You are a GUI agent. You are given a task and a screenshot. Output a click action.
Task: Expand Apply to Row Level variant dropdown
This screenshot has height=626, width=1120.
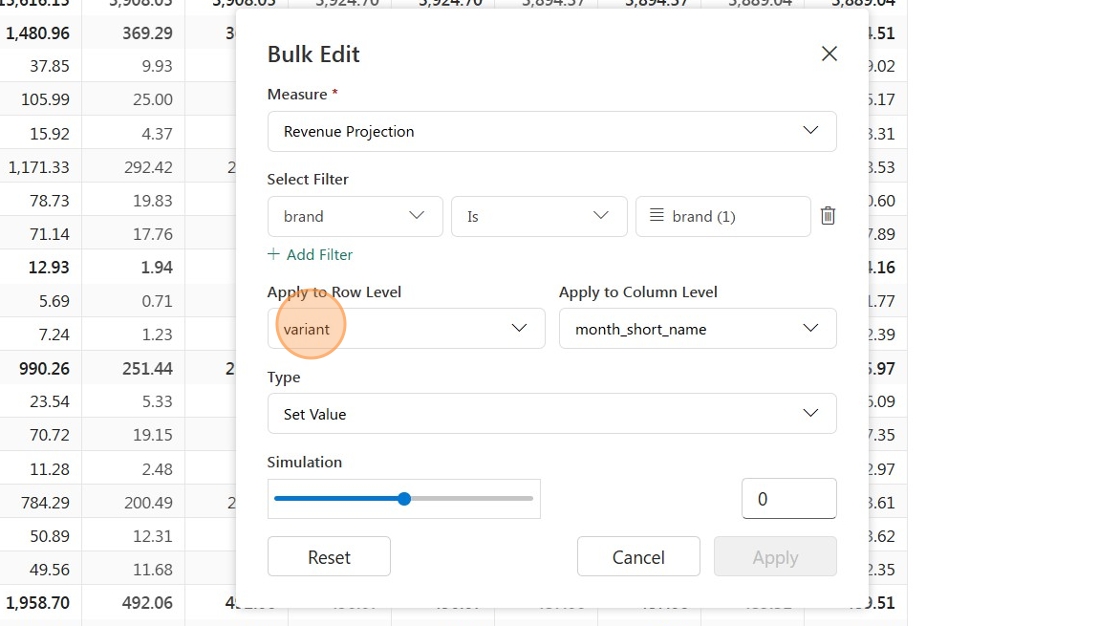pos(406,329)
